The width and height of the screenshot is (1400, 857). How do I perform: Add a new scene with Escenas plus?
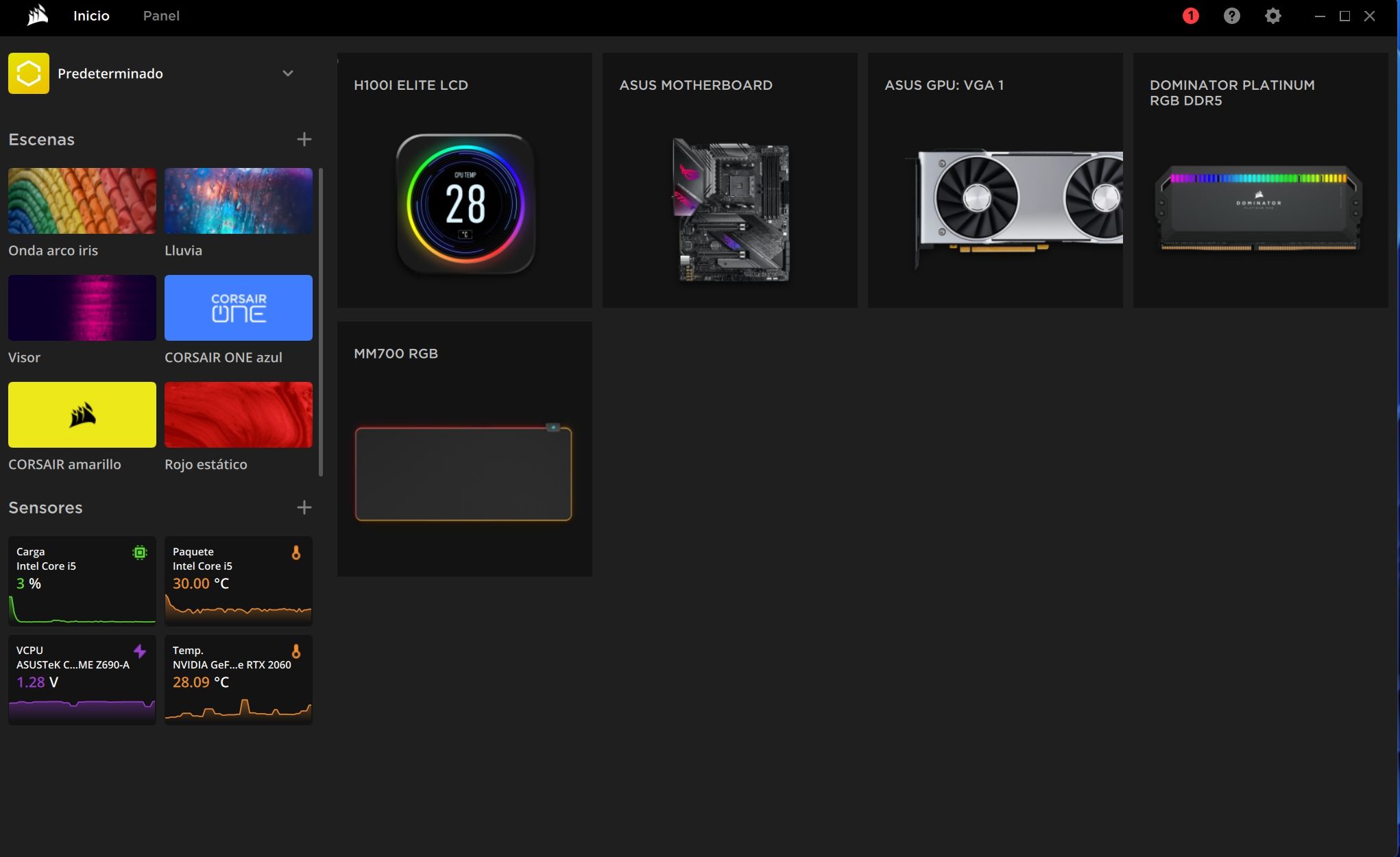click(304, 140)
